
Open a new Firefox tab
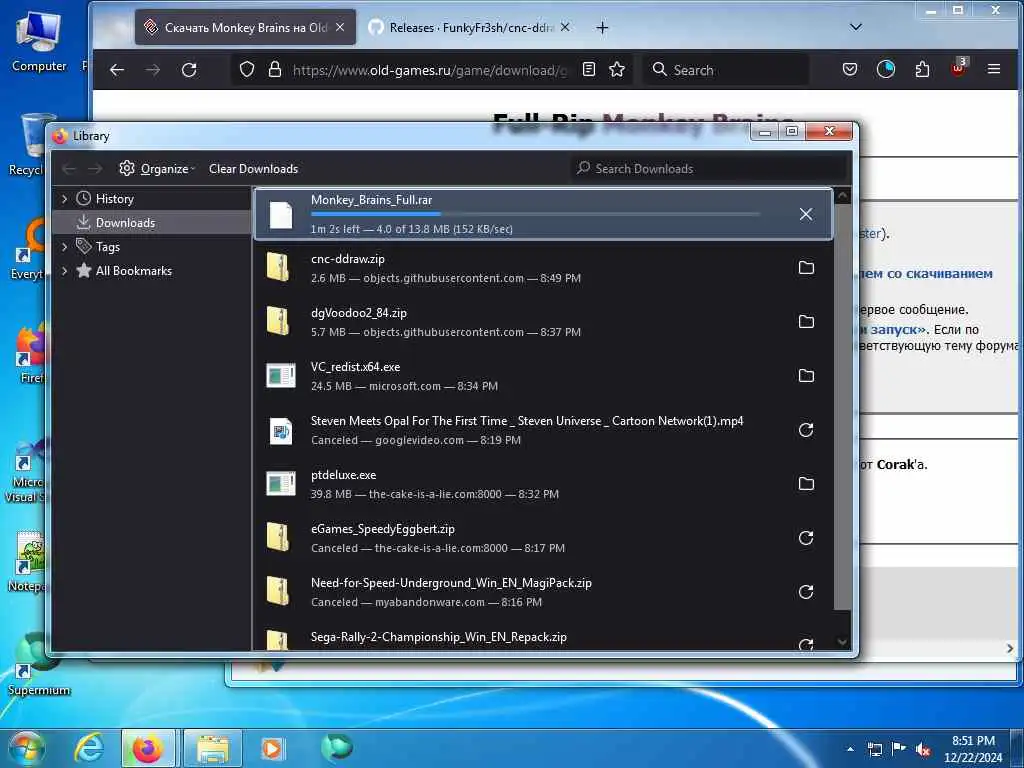click(x=602, y=27)
